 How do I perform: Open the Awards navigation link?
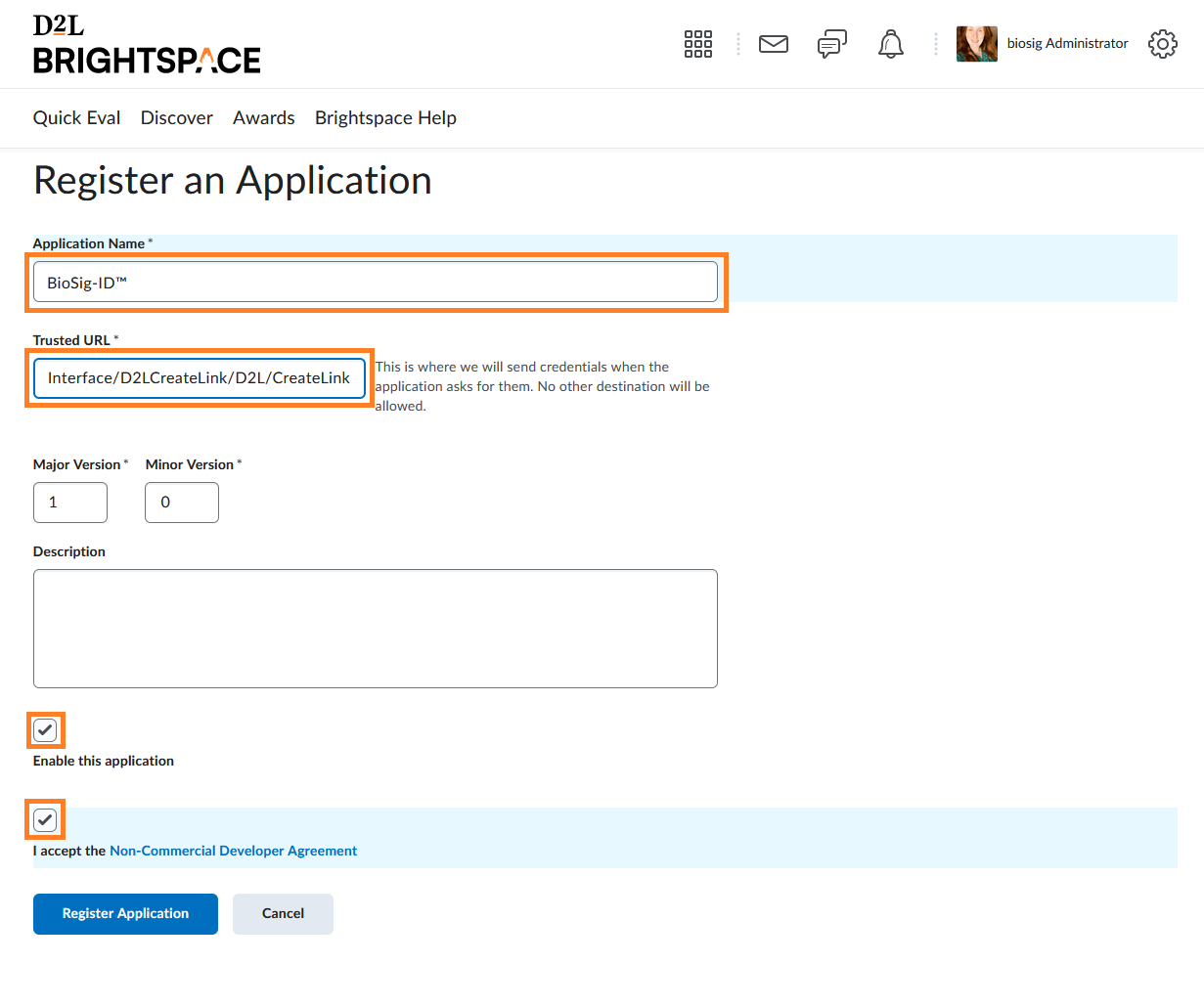(x=264, y=118)
